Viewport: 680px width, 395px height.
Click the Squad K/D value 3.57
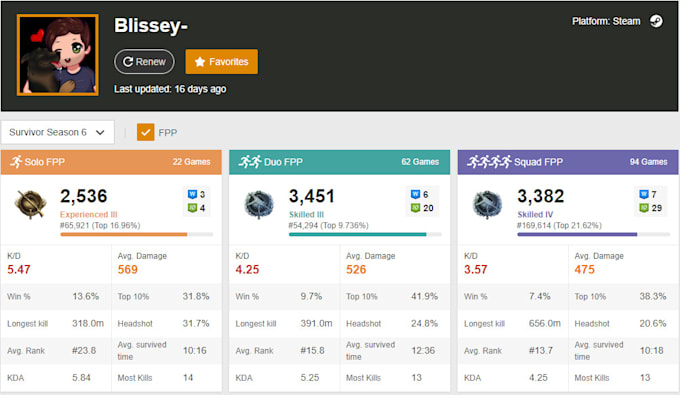pos(476,270)
